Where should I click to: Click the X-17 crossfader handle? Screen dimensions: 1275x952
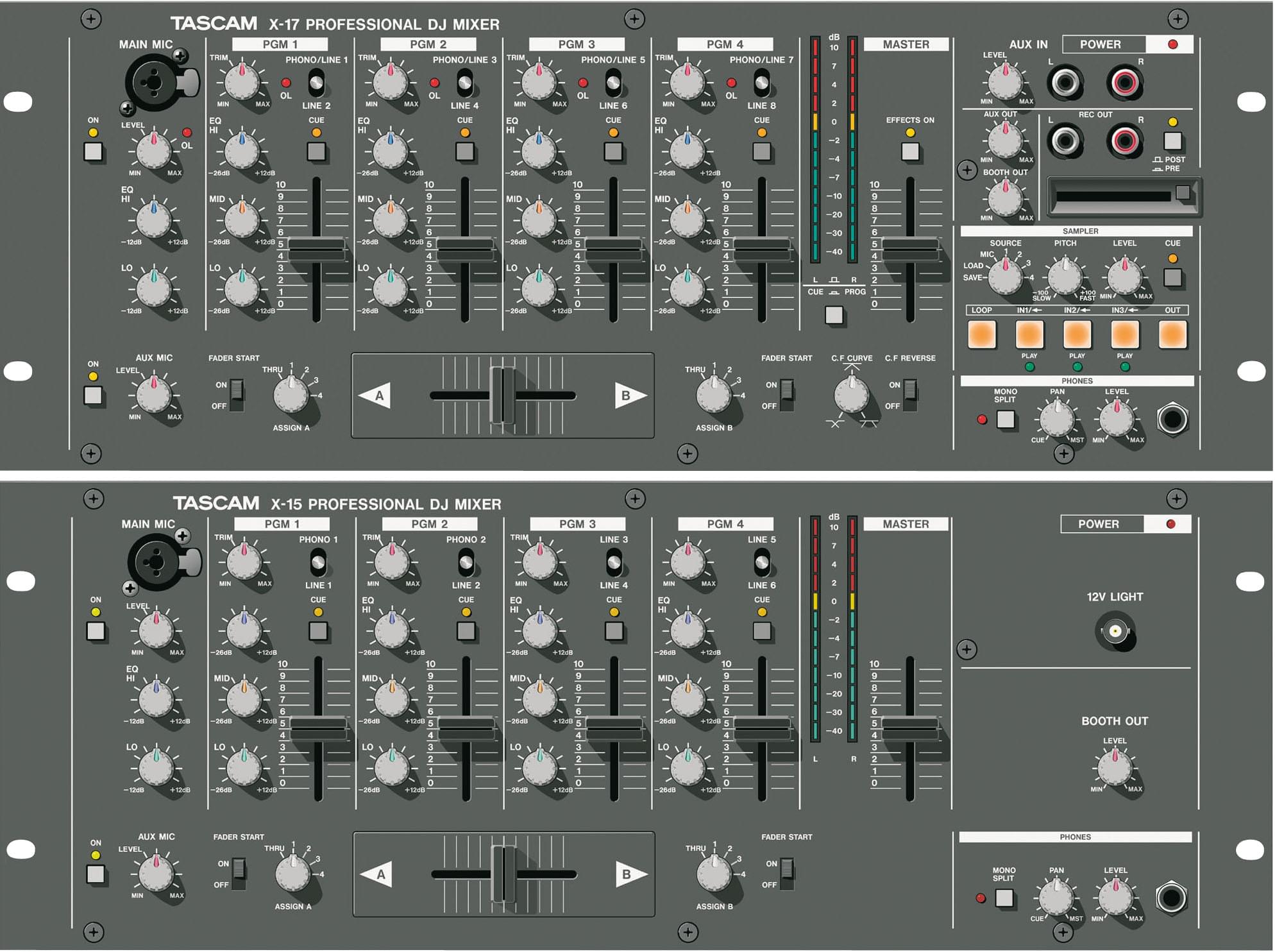tap(503, 395)
